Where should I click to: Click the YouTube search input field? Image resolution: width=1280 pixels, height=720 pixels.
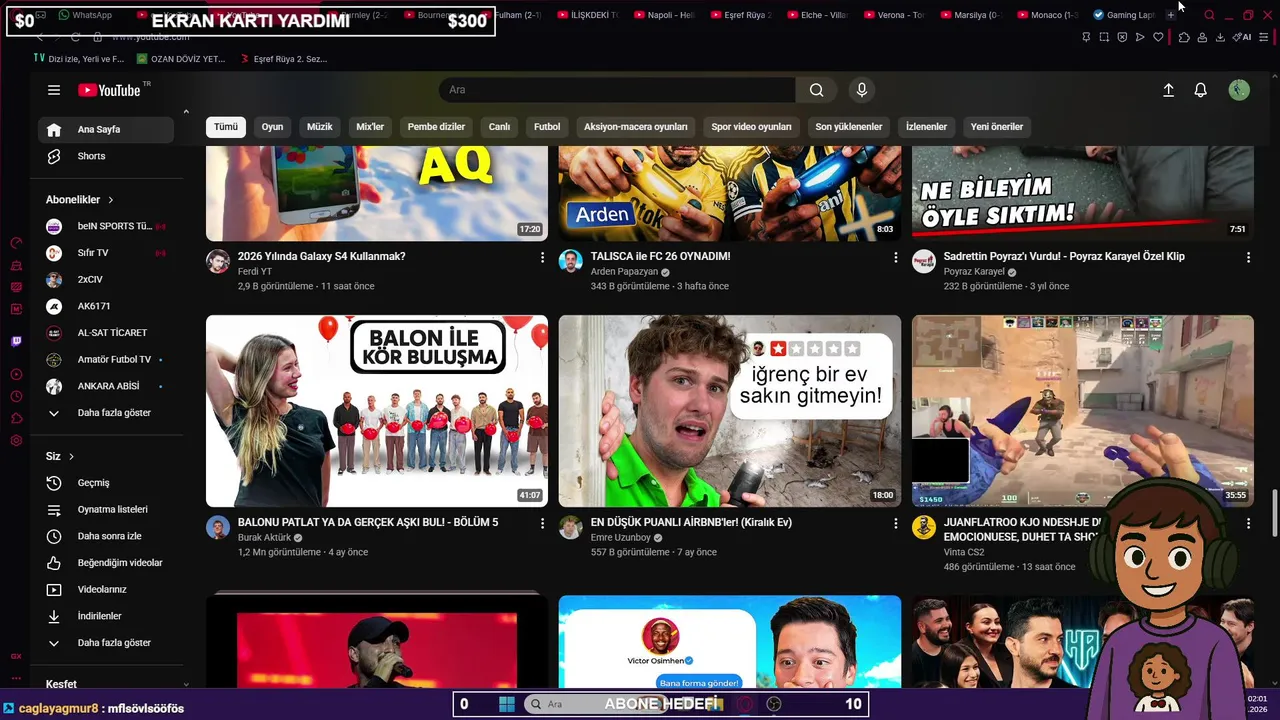coord(617,90)
